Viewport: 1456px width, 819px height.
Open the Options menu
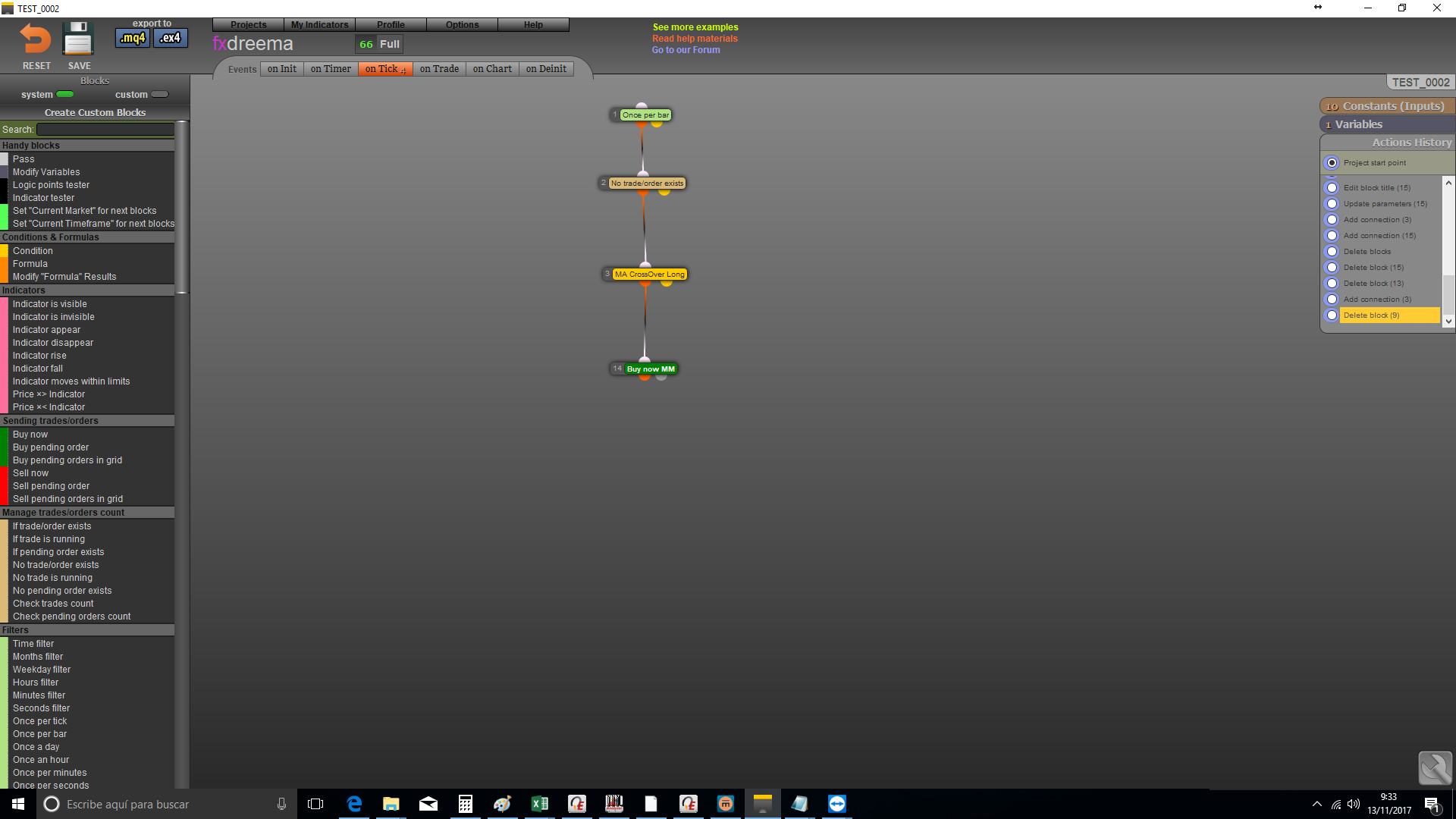(462, 25)
